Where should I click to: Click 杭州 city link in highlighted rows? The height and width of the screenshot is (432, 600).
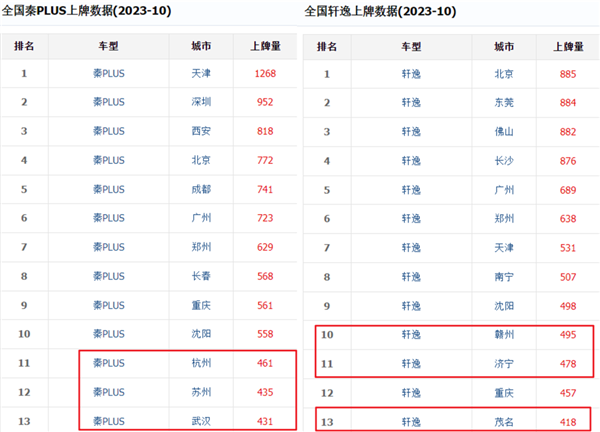[x=200, y=363]
